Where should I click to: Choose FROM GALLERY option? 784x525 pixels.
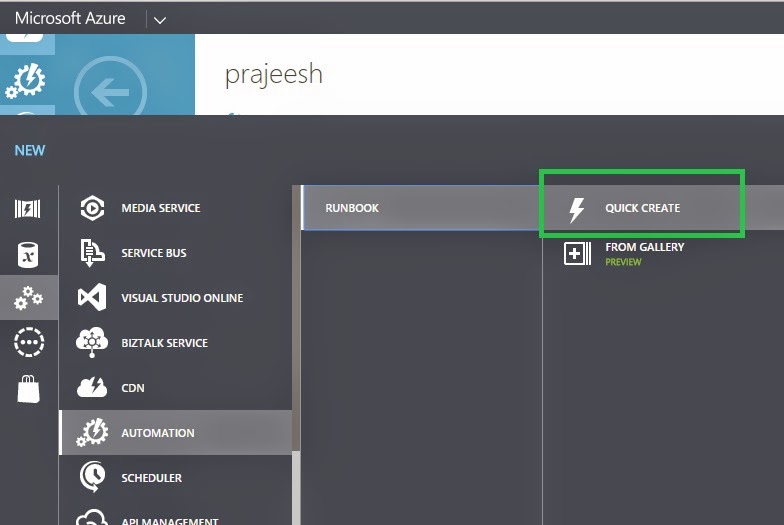point(644,247)
